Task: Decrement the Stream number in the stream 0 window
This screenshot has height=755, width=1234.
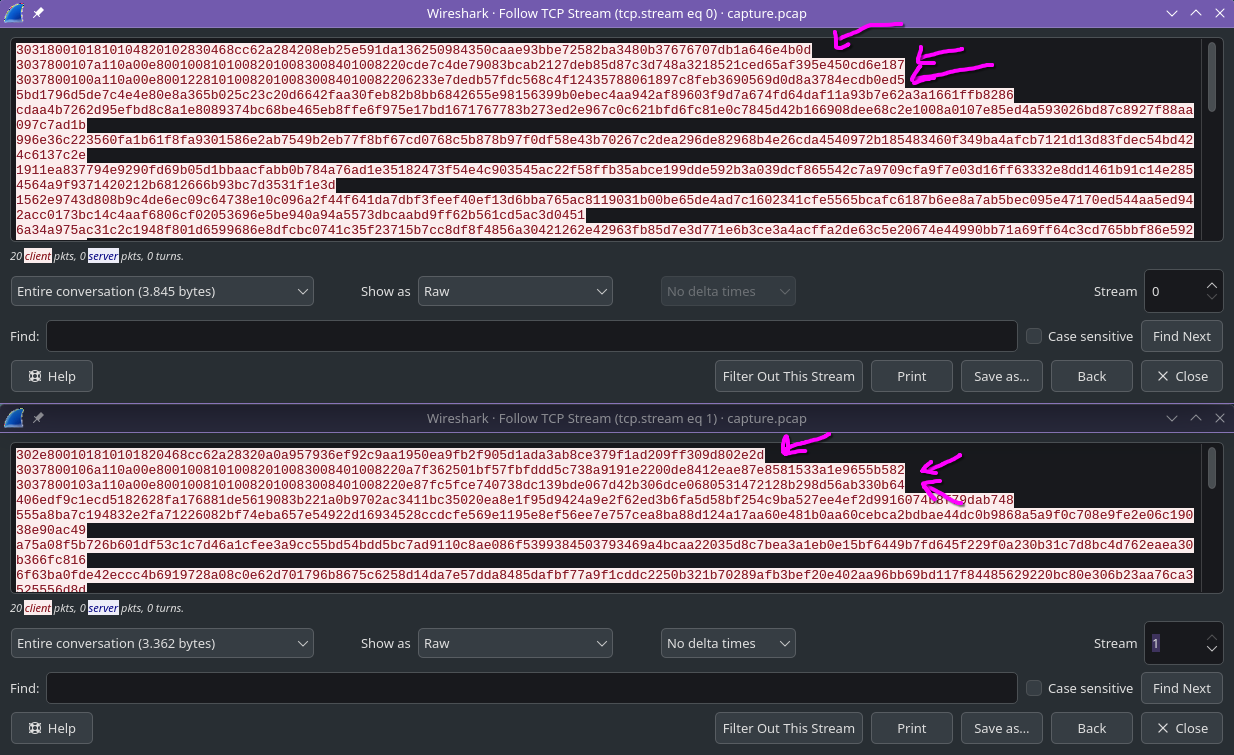Action: (x=1212, y=298)
